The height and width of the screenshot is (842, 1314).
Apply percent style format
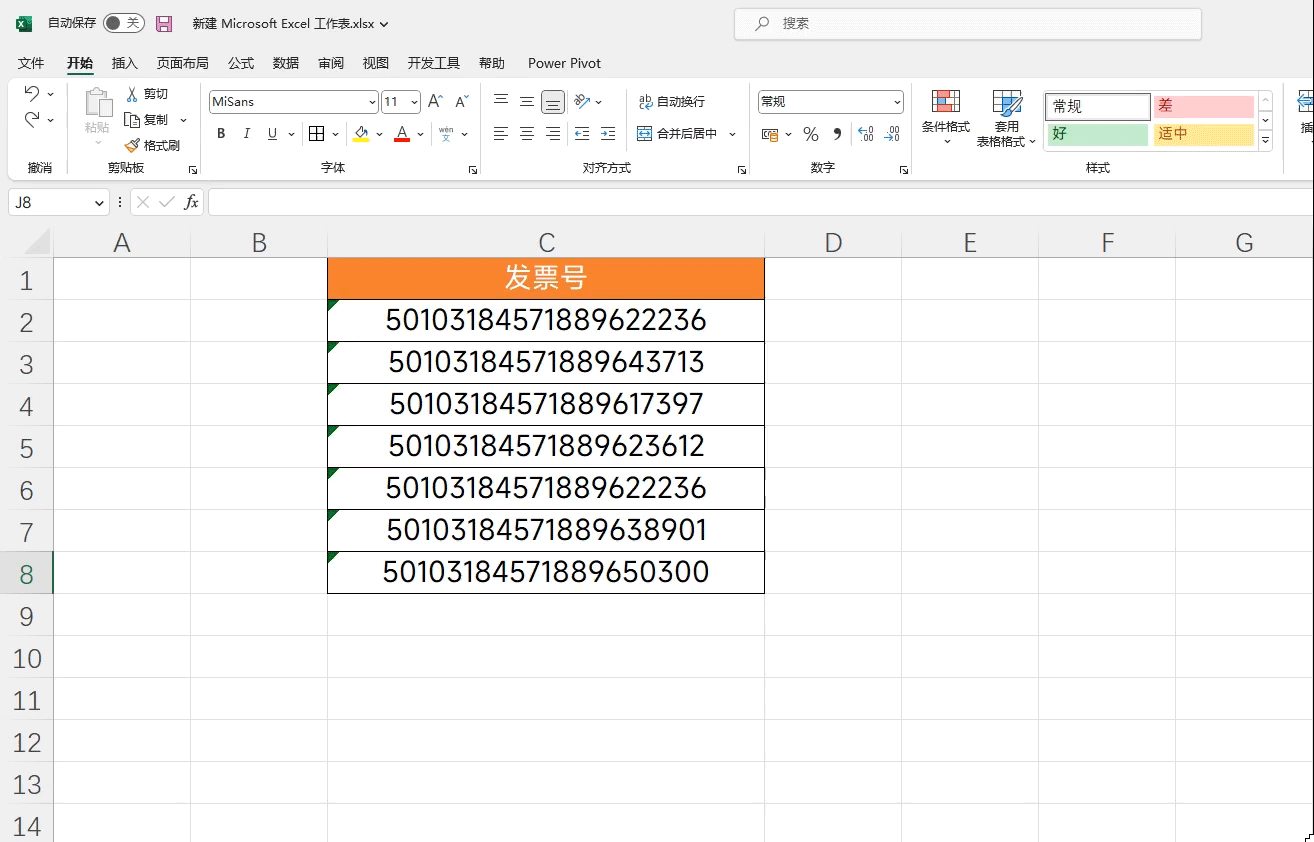(811, 133)
